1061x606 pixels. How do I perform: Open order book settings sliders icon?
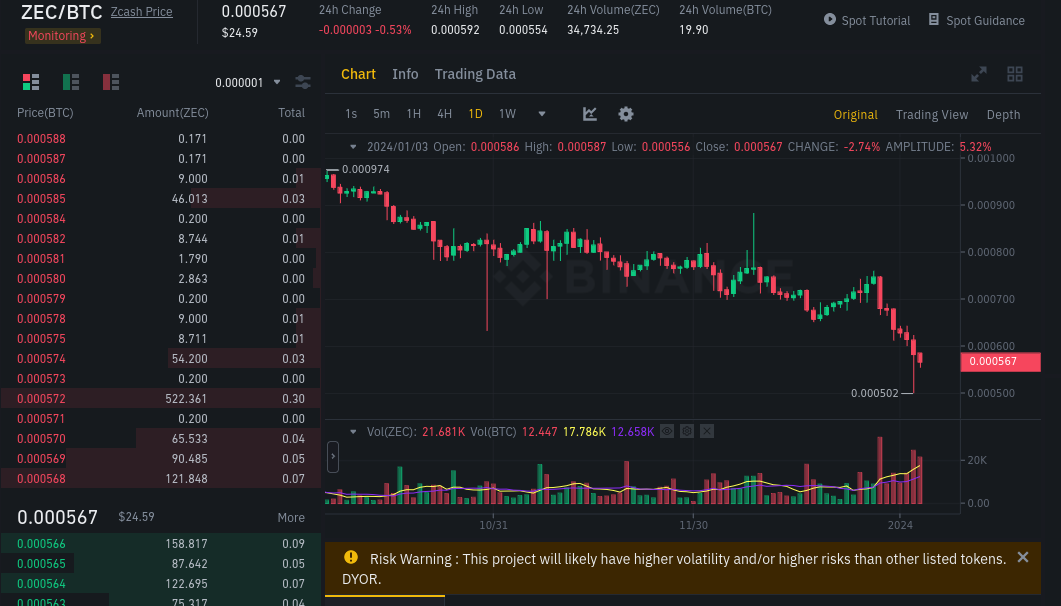coord(303,82)
